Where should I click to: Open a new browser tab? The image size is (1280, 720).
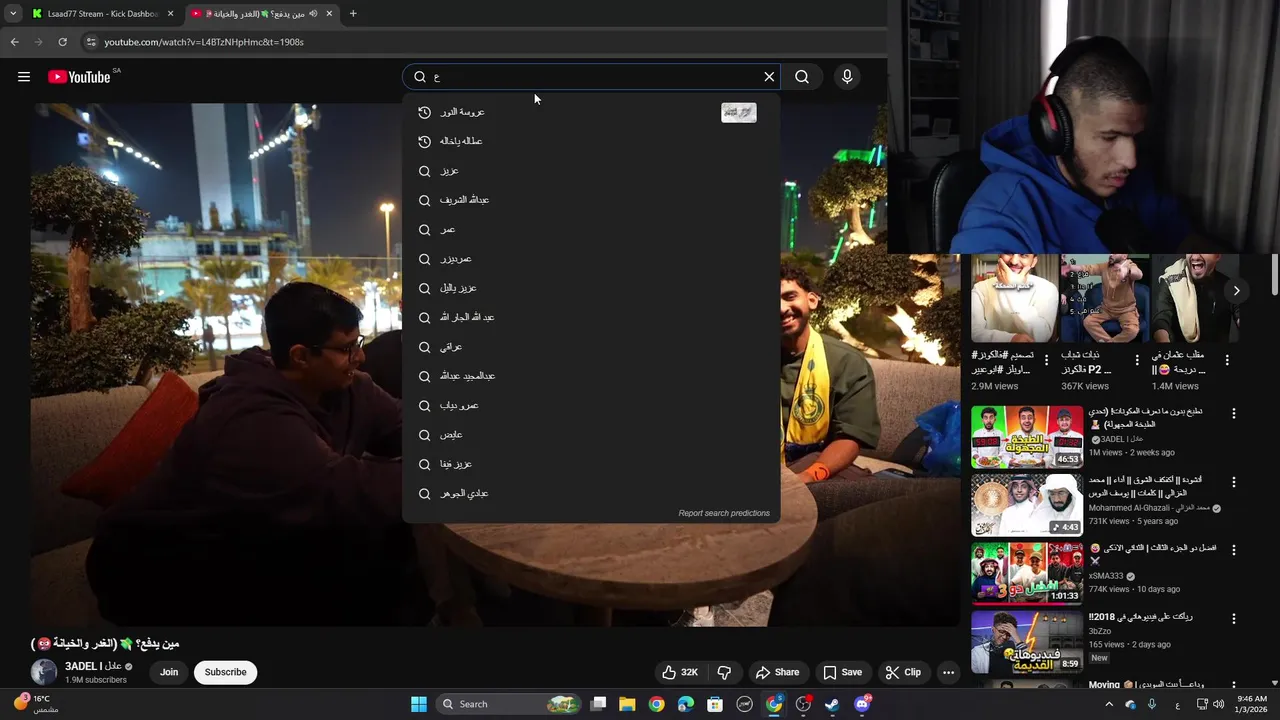(353, 14)
